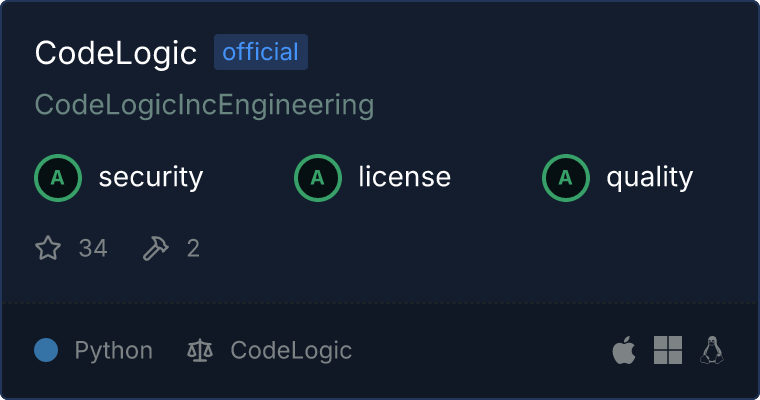
Task: Select the quality rating label
Action: (x=649, y=178)
